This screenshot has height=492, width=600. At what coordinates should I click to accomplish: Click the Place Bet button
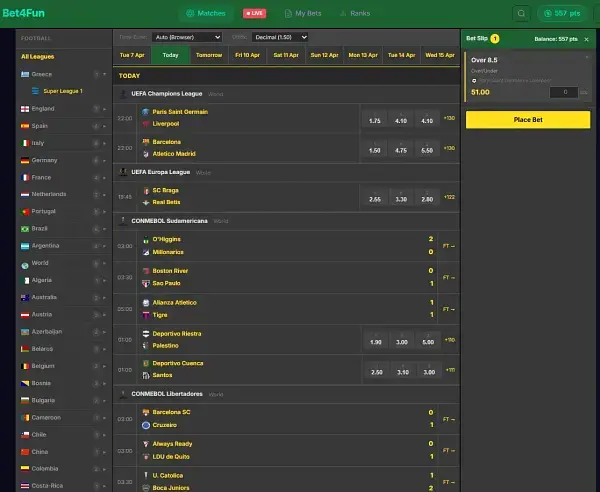(x=528, y=120)
